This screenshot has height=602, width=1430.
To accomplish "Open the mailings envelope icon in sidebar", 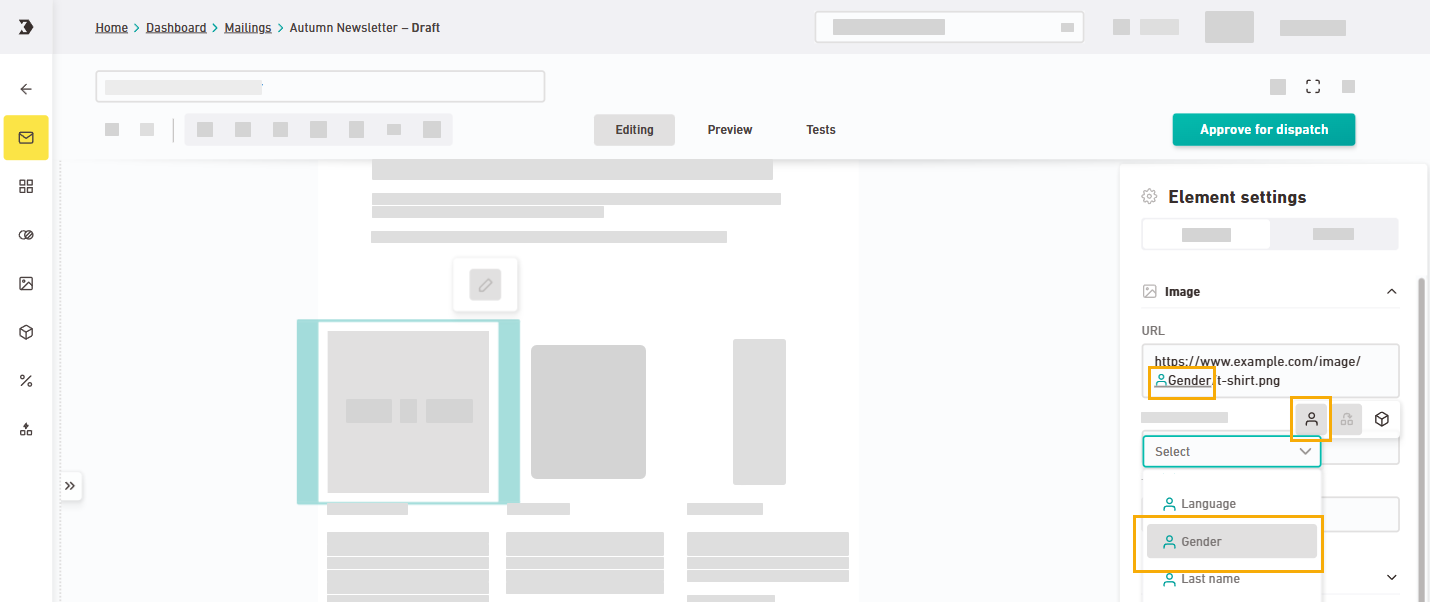I will [x=26, y=138].
